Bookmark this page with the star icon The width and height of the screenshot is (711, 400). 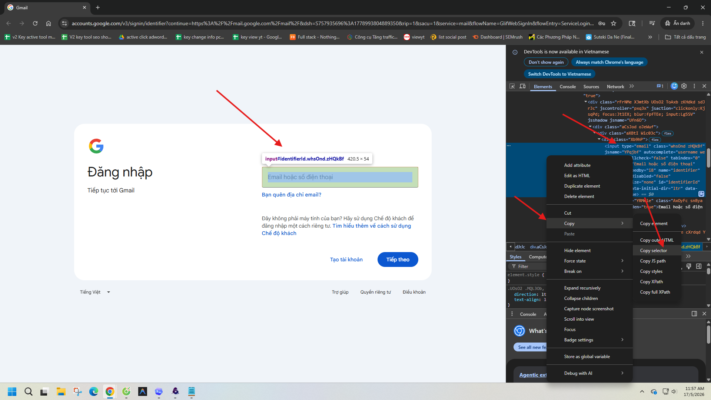point(614,23)
